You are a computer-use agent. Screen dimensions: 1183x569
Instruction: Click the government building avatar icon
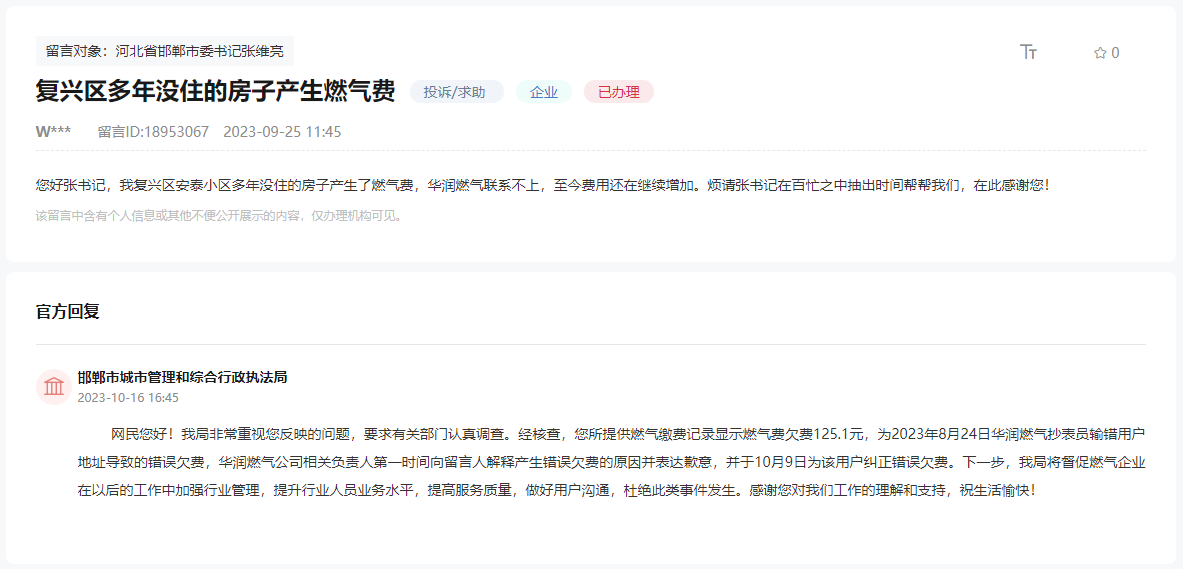click(54, 387)
